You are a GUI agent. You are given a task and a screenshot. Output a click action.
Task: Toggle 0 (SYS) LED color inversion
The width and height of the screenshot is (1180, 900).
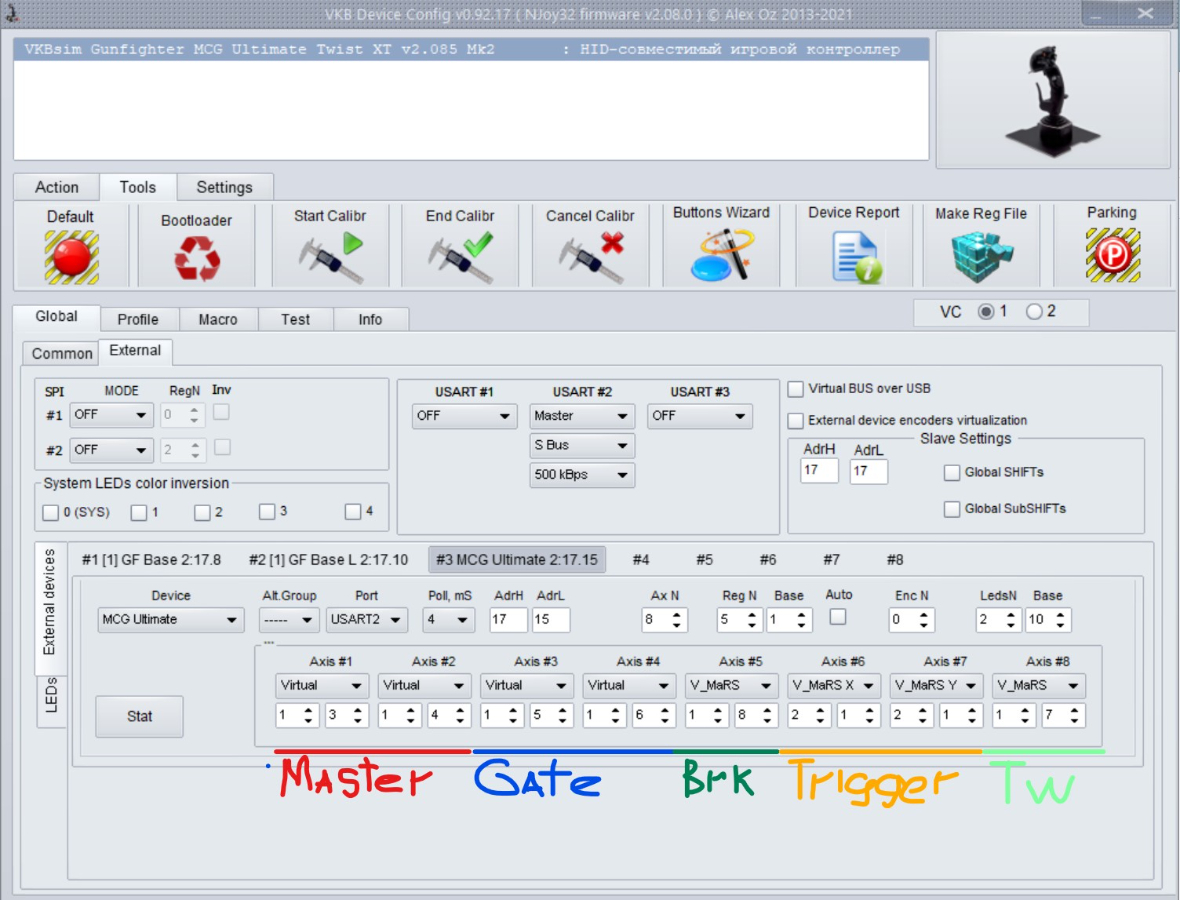[50, 512]
